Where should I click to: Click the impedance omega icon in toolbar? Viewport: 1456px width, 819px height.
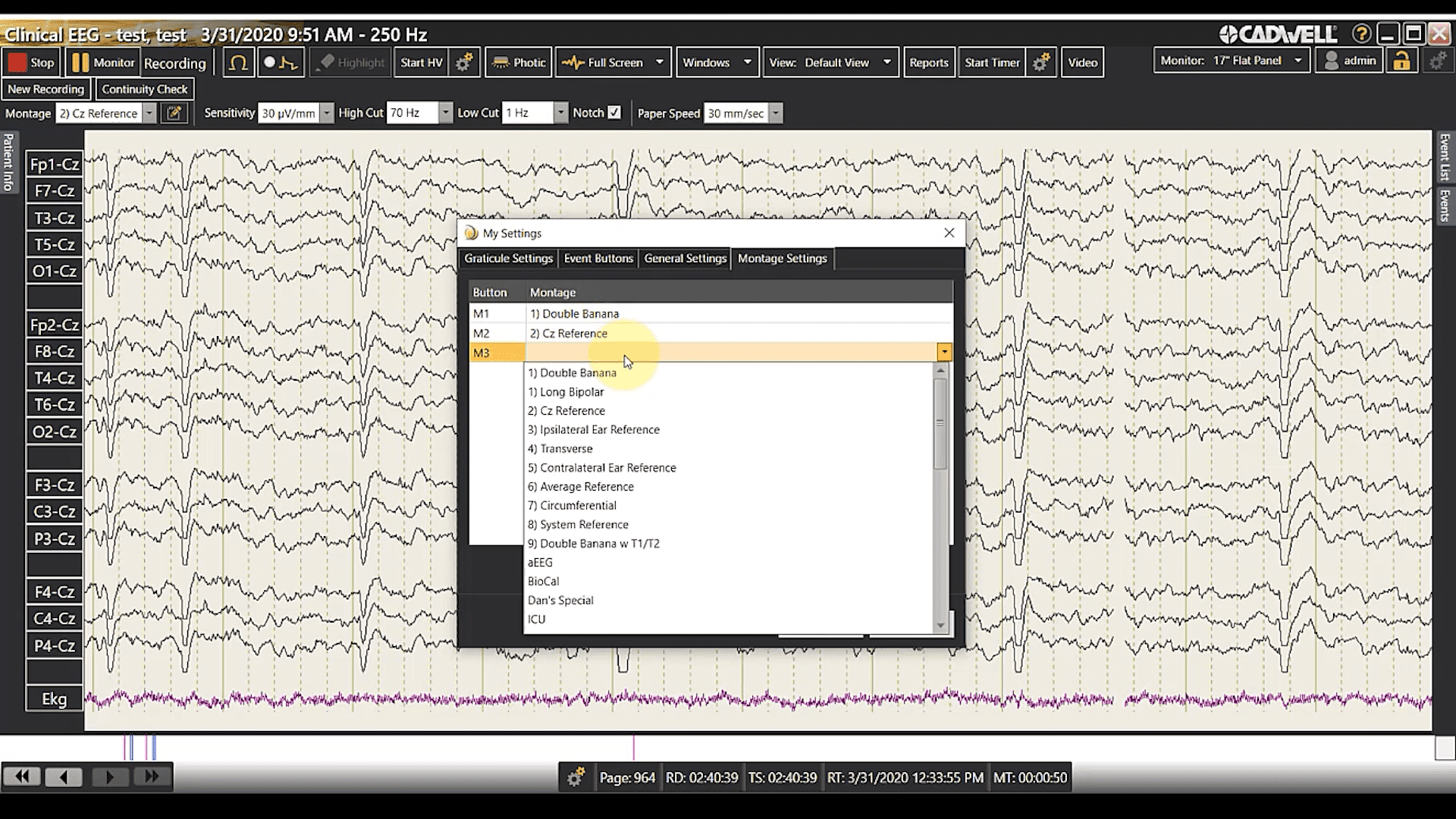(238, 63)
